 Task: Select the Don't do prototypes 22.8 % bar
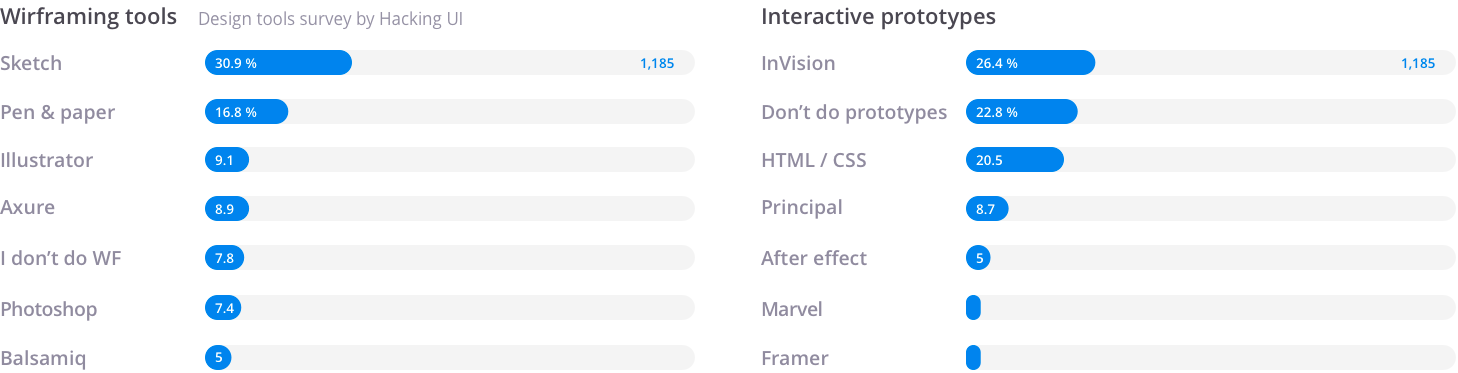click(1022, 112)
